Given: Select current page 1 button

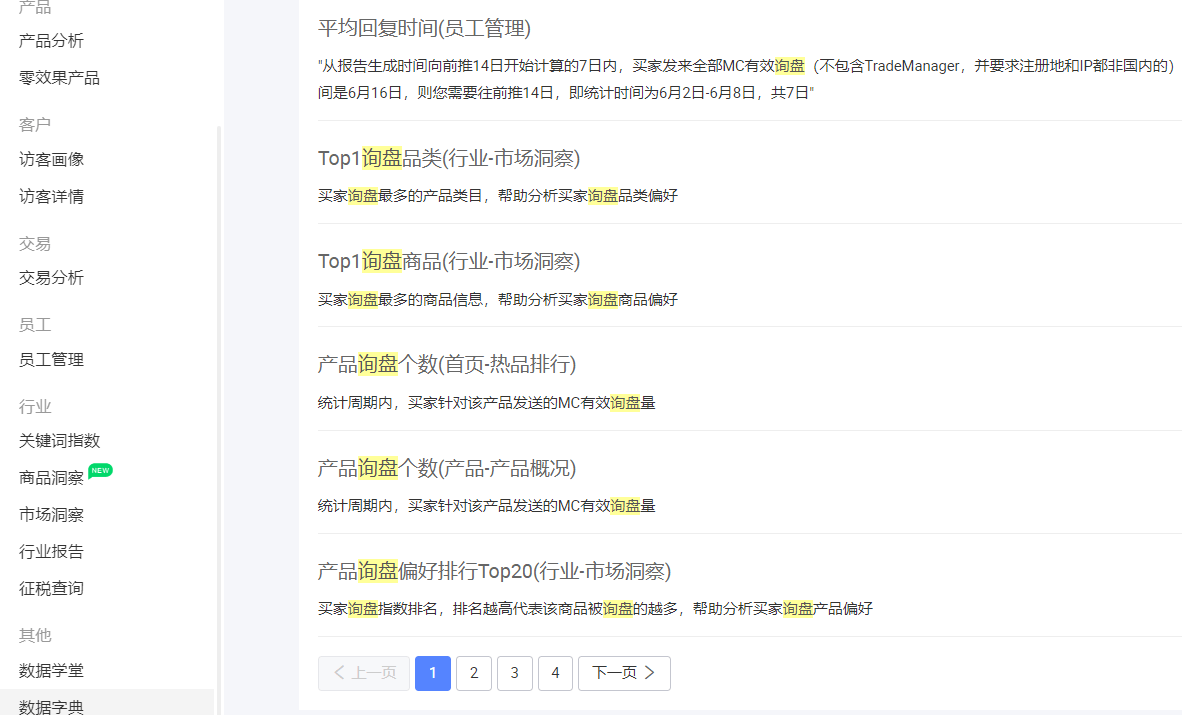Looking at the screenshot, I should [x=433, y=673].
